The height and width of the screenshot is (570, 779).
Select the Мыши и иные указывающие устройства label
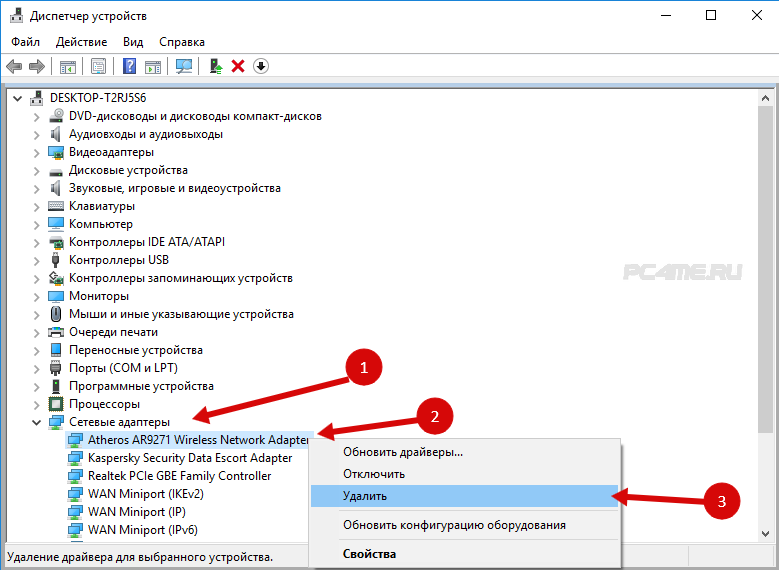click(181, 314)
